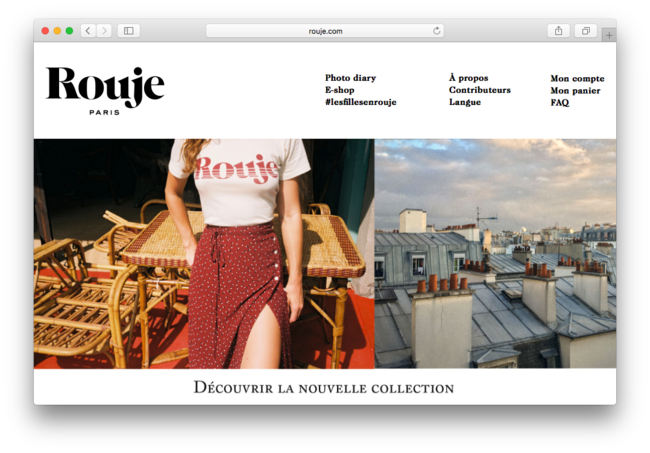Open the Langue selector
This screenshot has width=650, height=453.
(465, 102)
